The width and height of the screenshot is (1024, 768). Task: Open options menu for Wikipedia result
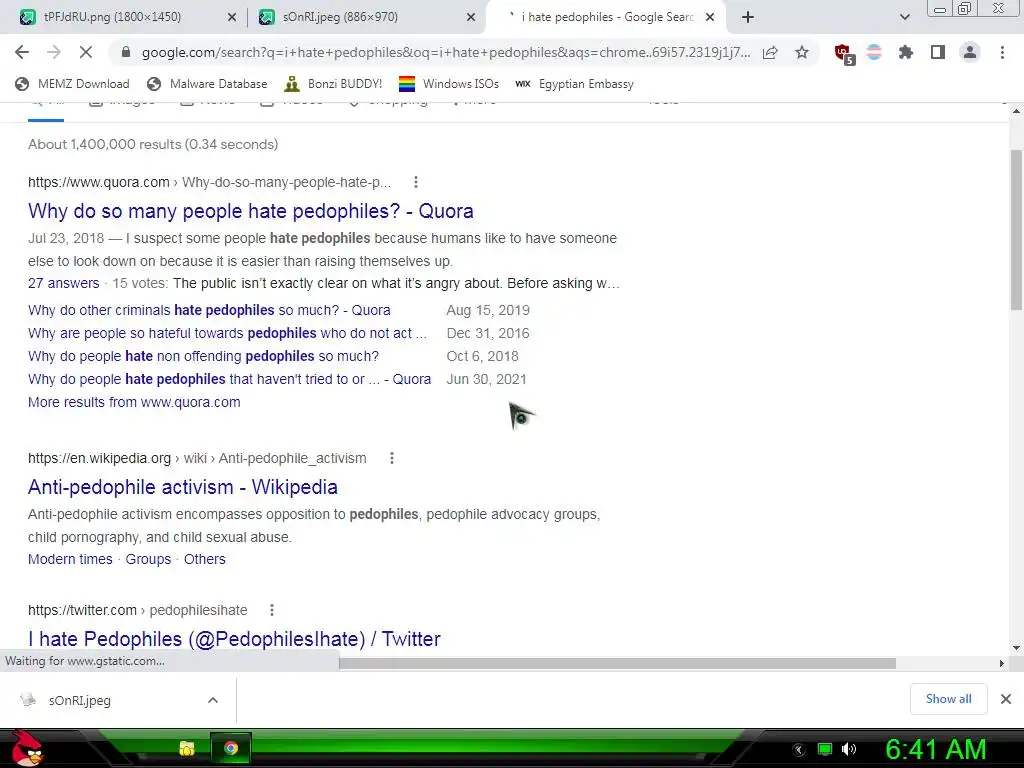click(x=392, y=458)
